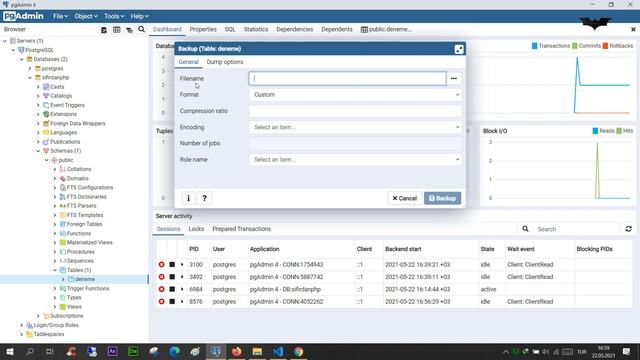Open the Prepared Transactions tab
This screenshot has height=360, width=640.
tap(242, 229)
